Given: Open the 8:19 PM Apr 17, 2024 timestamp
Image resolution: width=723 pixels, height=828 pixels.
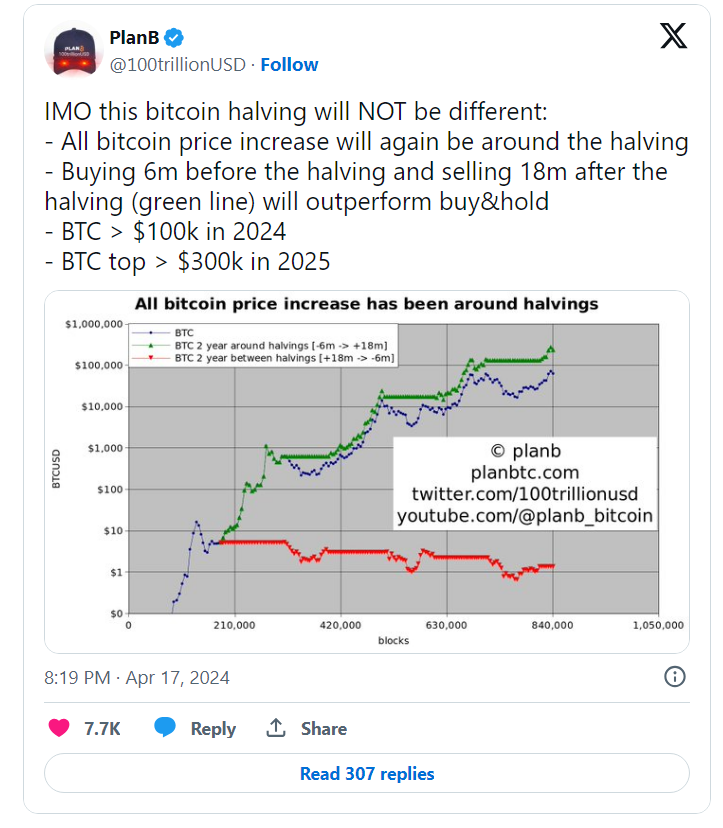Looking at the screenshot, I should click(x=137, y=678).
